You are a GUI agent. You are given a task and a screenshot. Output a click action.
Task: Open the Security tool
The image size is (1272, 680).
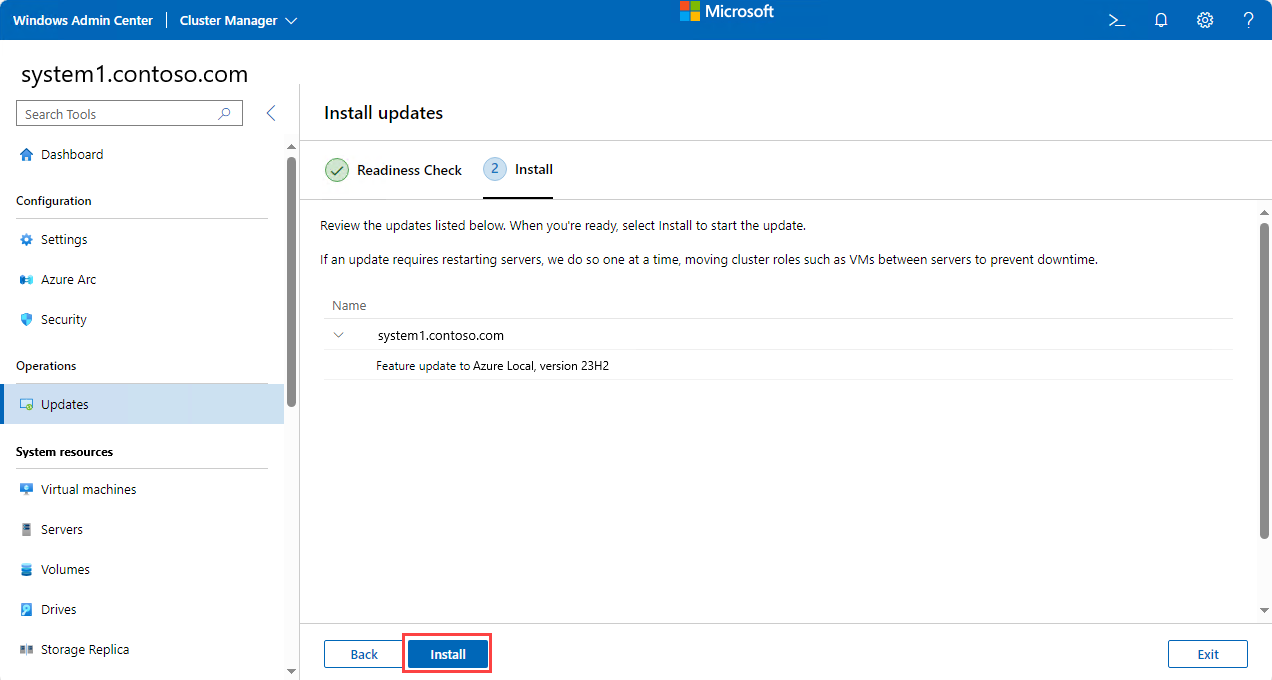(62, 319)
